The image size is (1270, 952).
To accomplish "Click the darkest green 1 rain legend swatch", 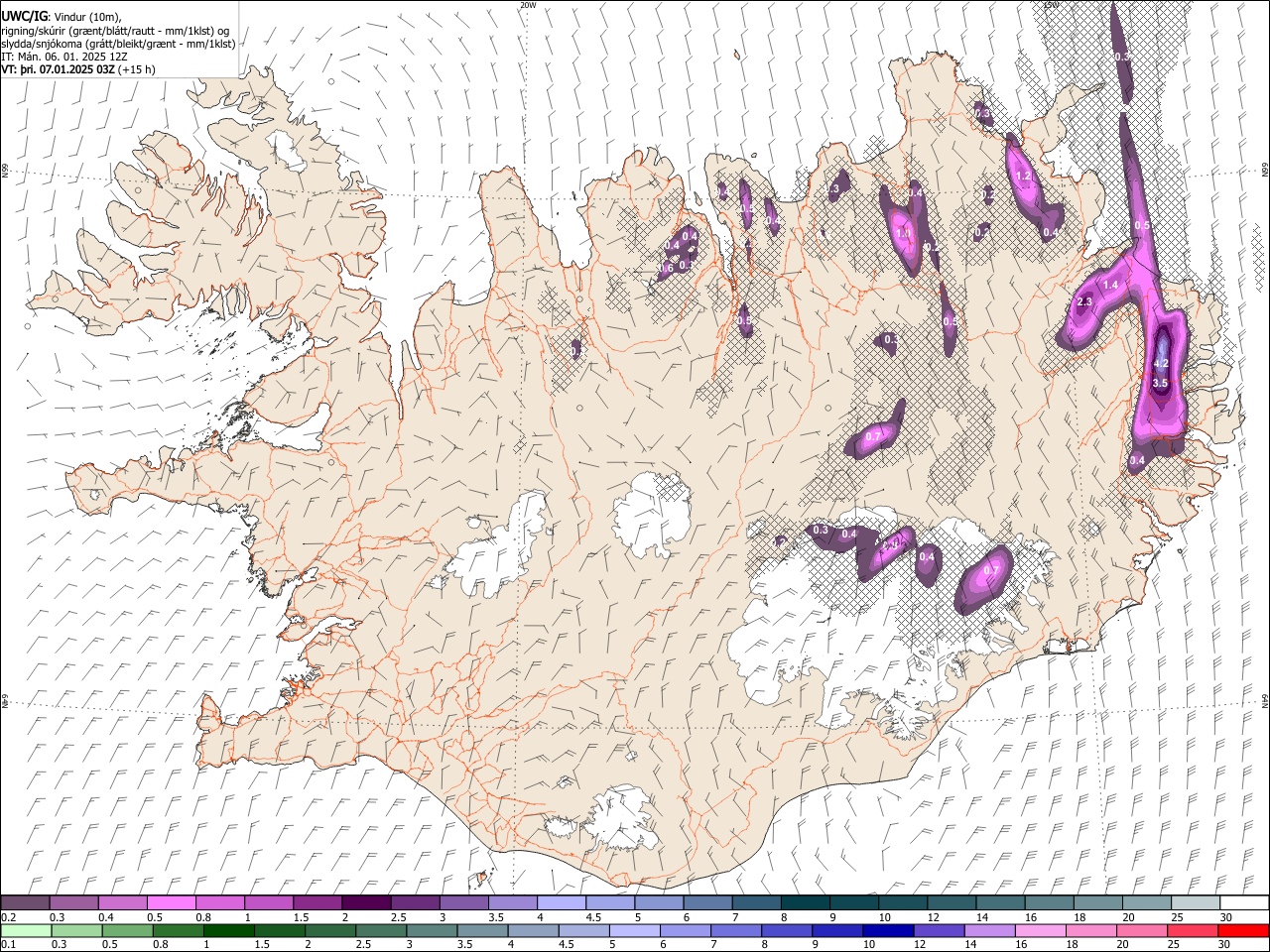I will [x=229, y=930].
